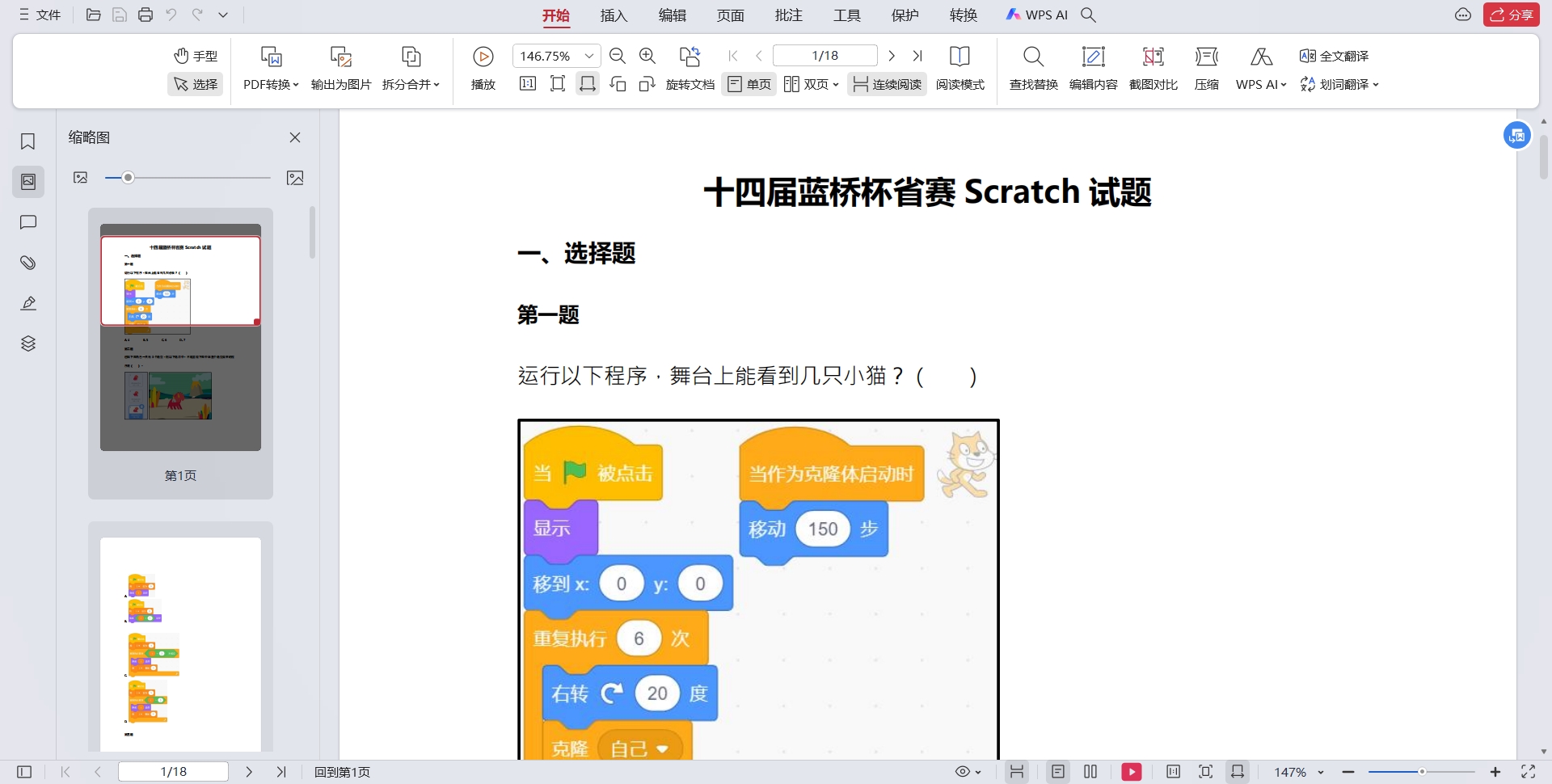1552x784 pixels.
Task: Switch to the 编辑 tab
Action: pos(673,15)
